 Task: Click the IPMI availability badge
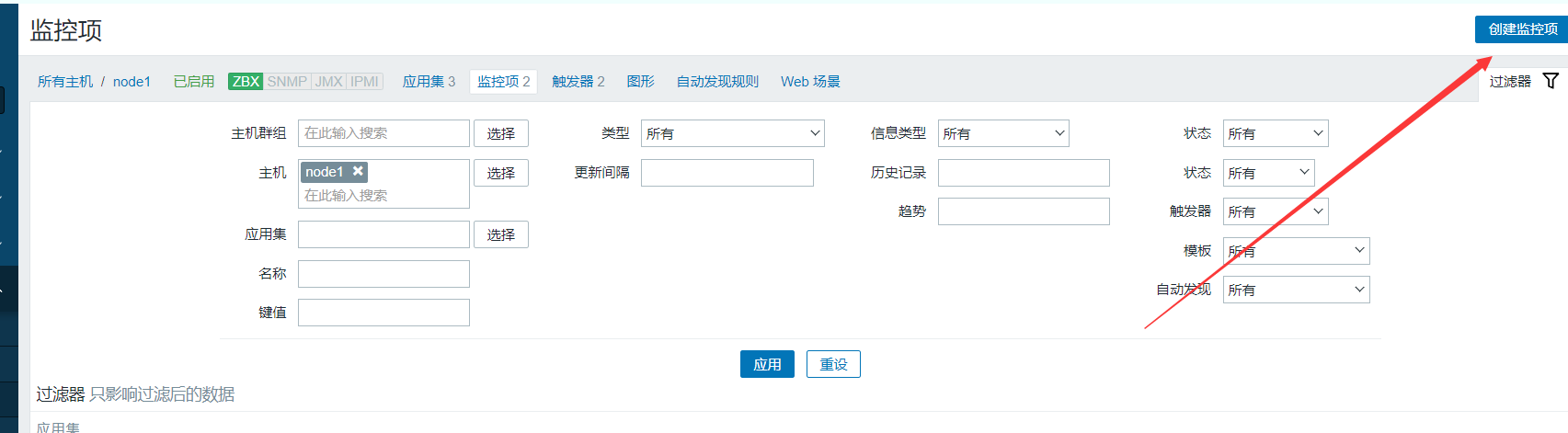[364, 82]
